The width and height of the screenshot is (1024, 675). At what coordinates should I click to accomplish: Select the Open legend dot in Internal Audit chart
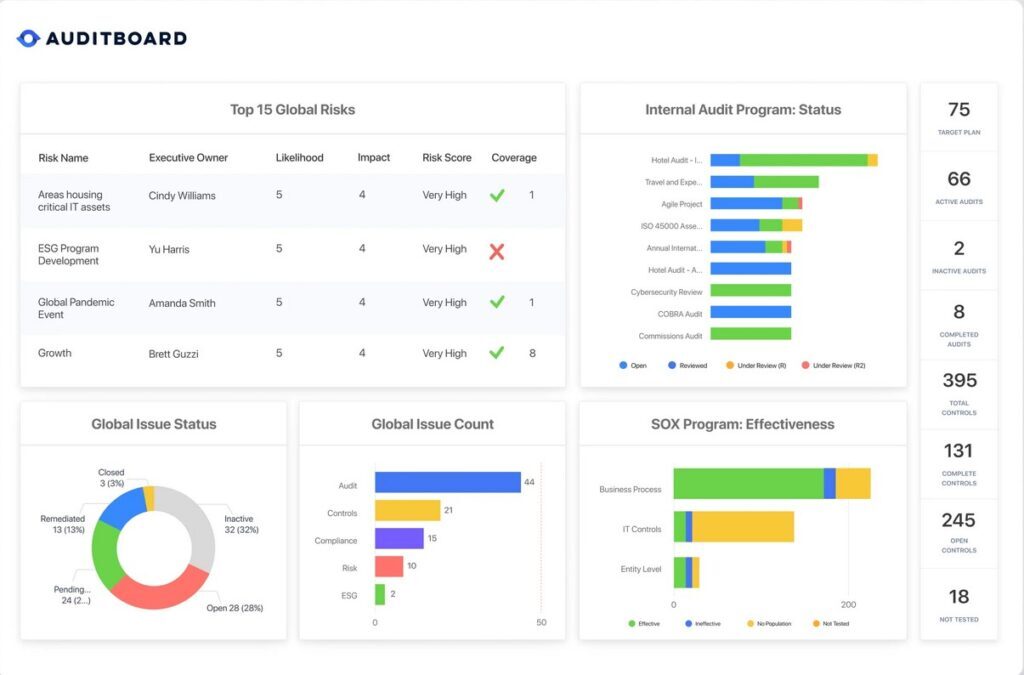tap(621, 365)
